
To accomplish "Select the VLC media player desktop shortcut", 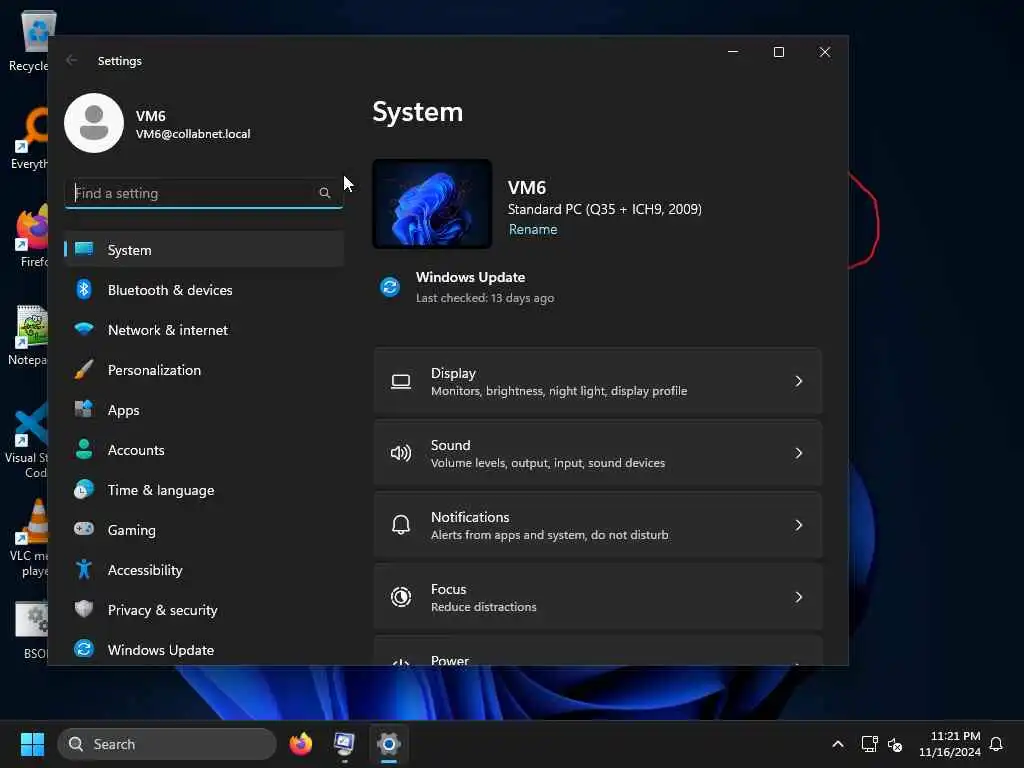I will (29, 539).
